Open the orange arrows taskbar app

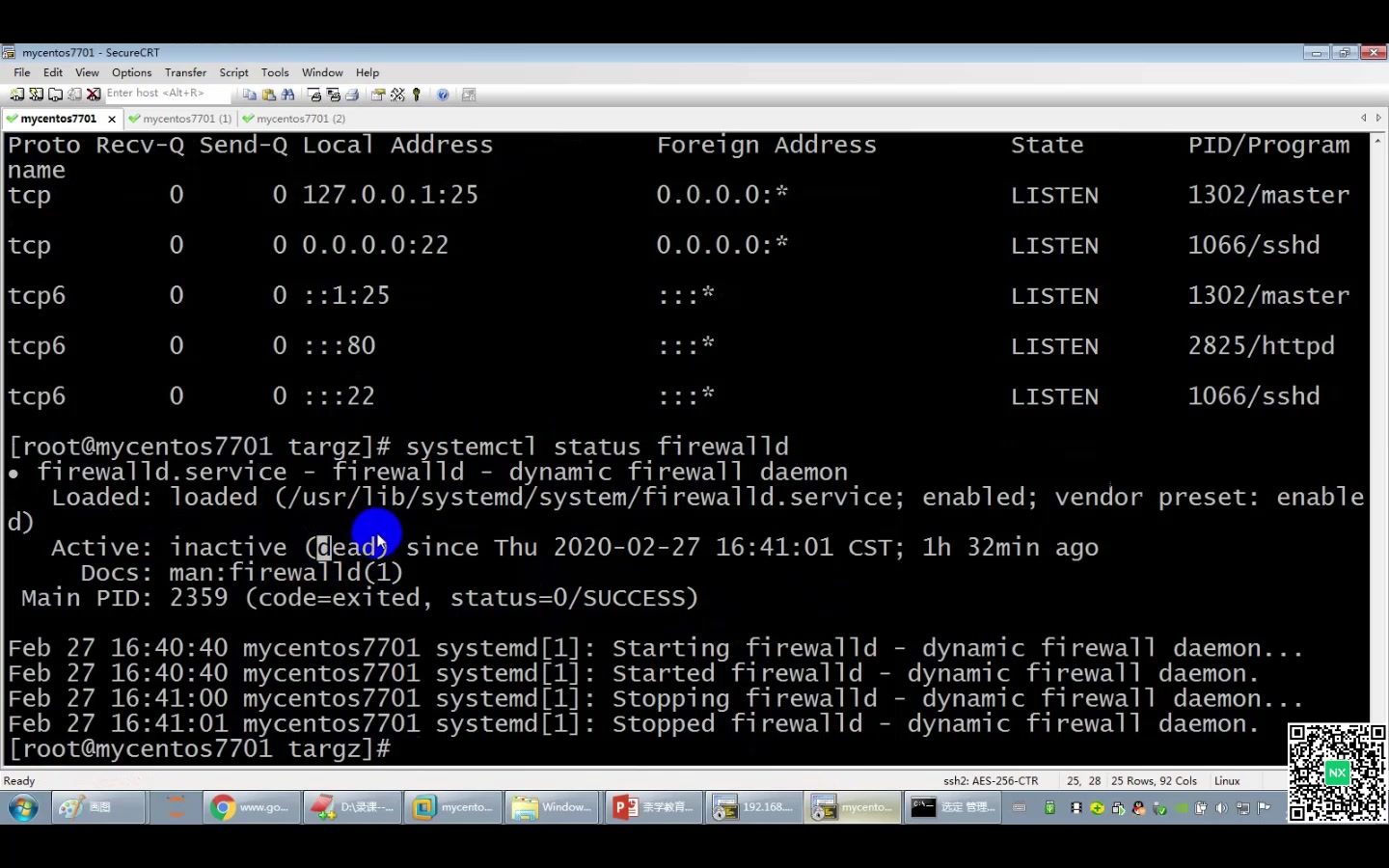(x=176, y=807)
